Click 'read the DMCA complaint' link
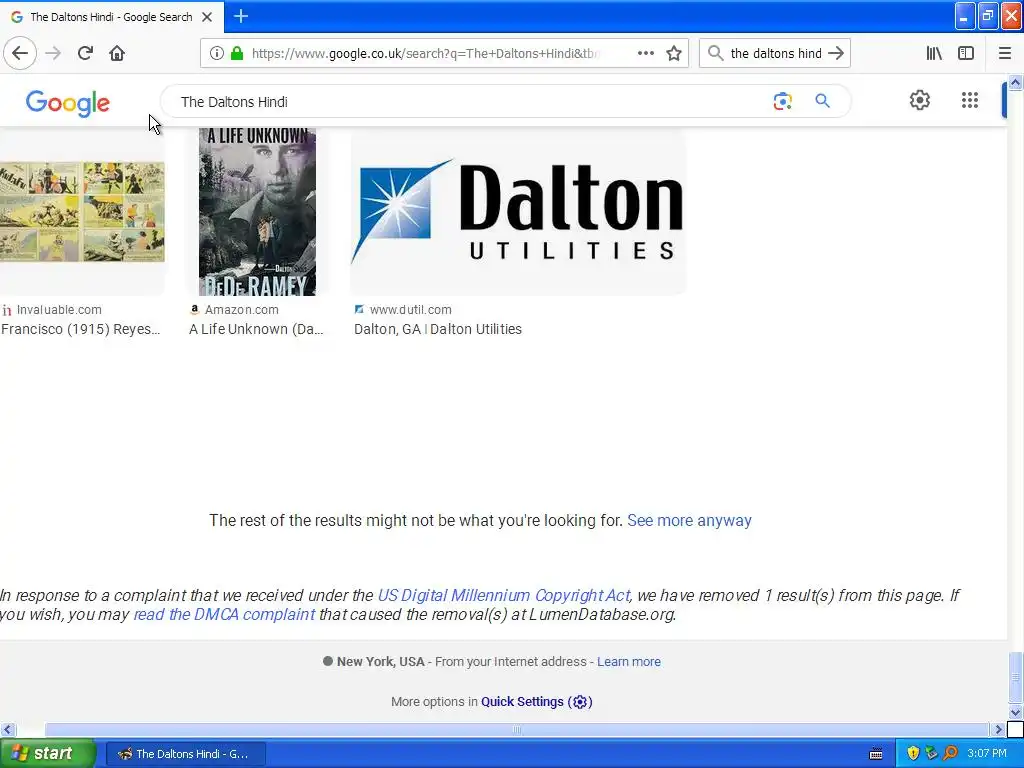The height and width of the screenshot is (768, 1024). tap(224, 615)
